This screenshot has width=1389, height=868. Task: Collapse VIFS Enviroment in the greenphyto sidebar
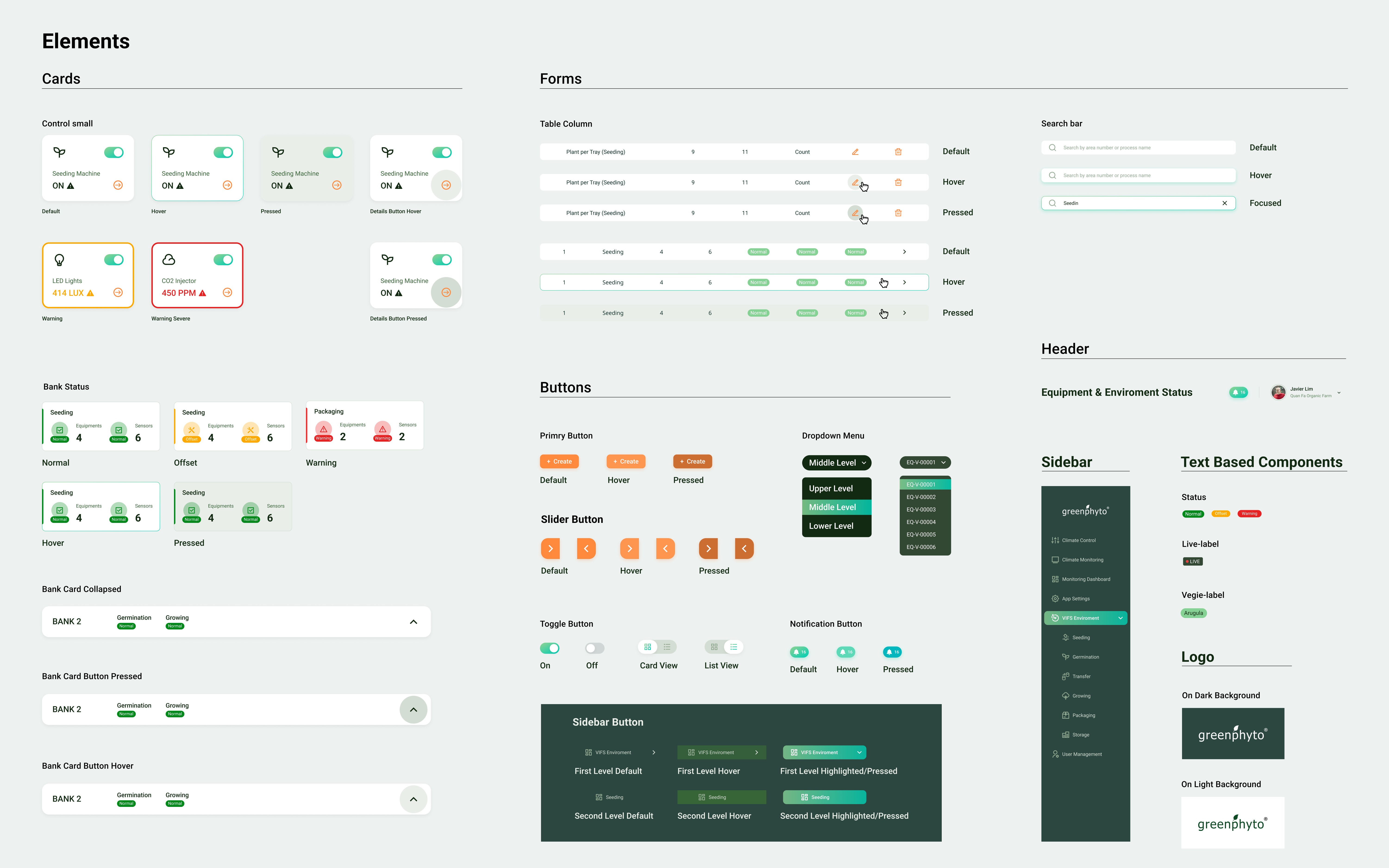click(1120, 618)
